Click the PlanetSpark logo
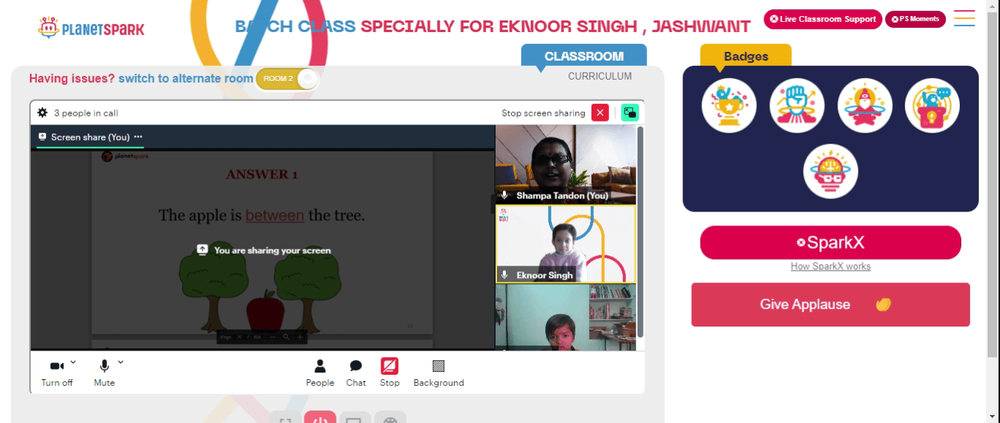Viewport: 1000px width, 423px height. [x=91, y=27]
